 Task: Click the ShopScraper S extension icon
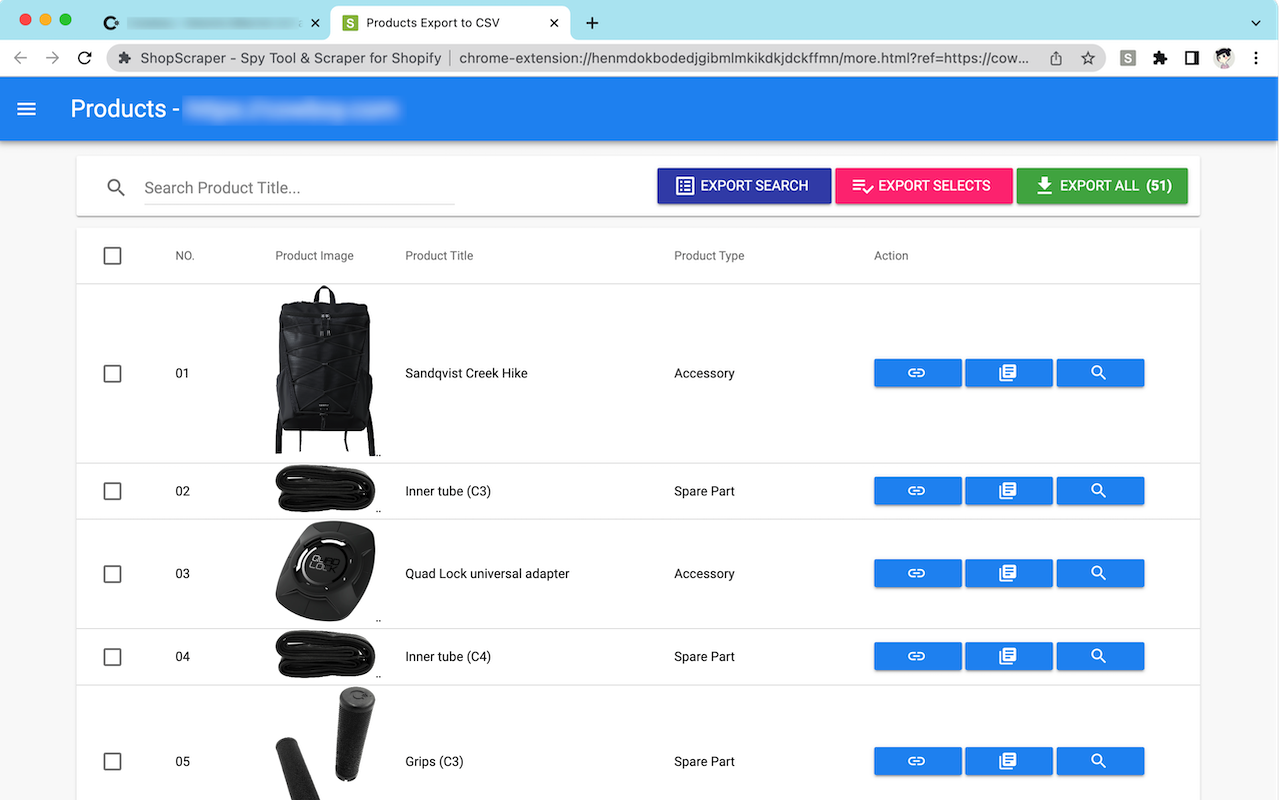1127,58
